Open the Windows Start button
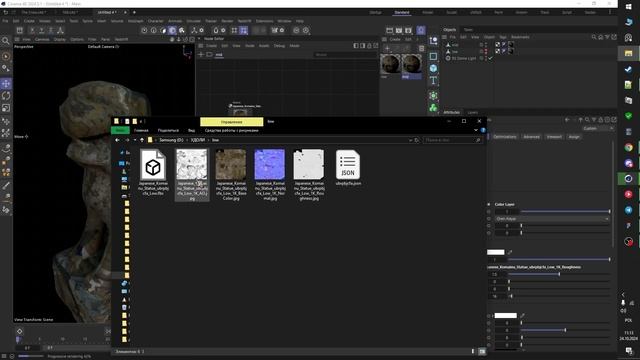Screen dimensions: 640x360 point(629,7)
